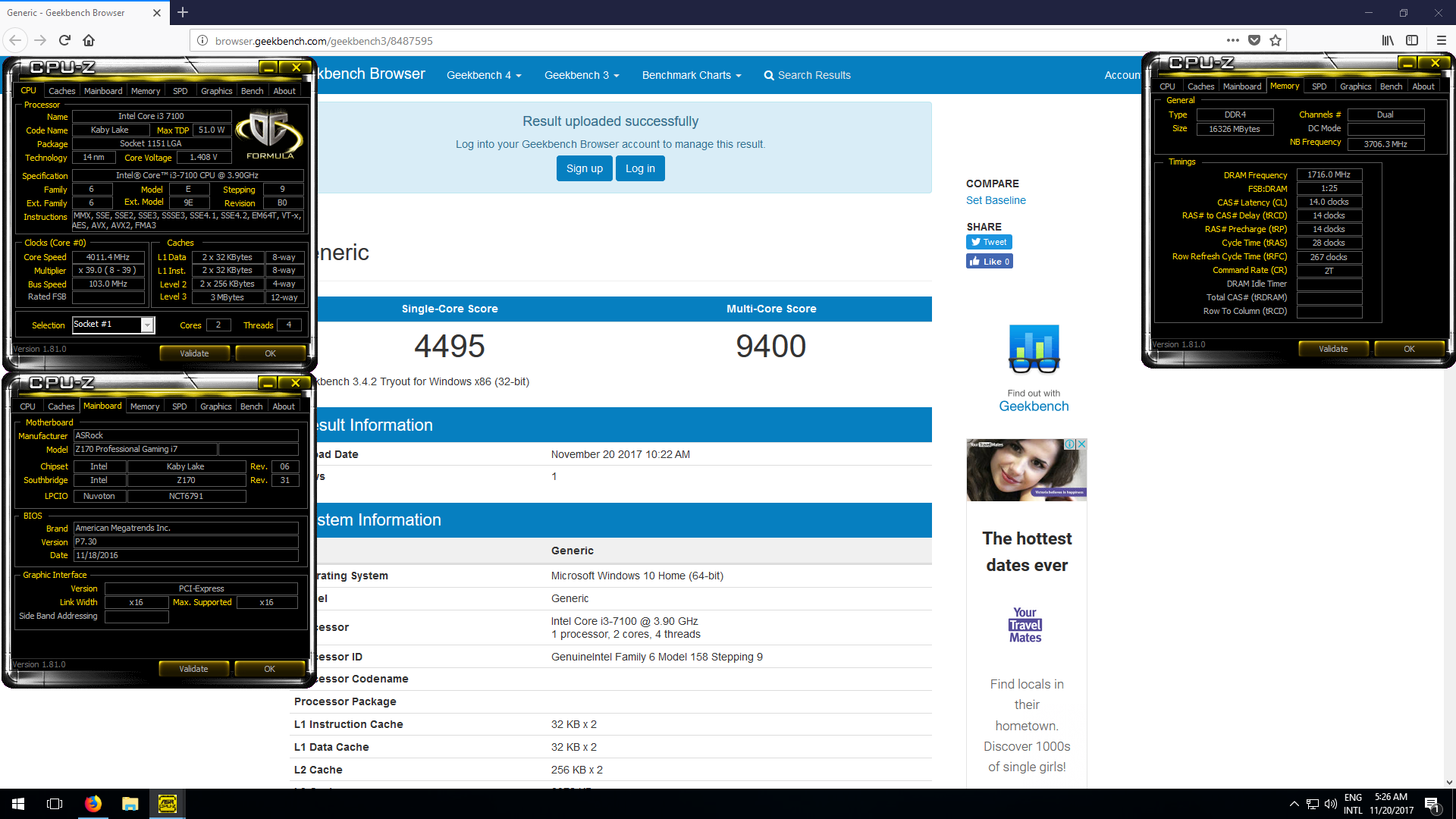The image size is (1456, 819).
Task: Switch input language ENG INTL indicator
Action: click(1353, 804)
